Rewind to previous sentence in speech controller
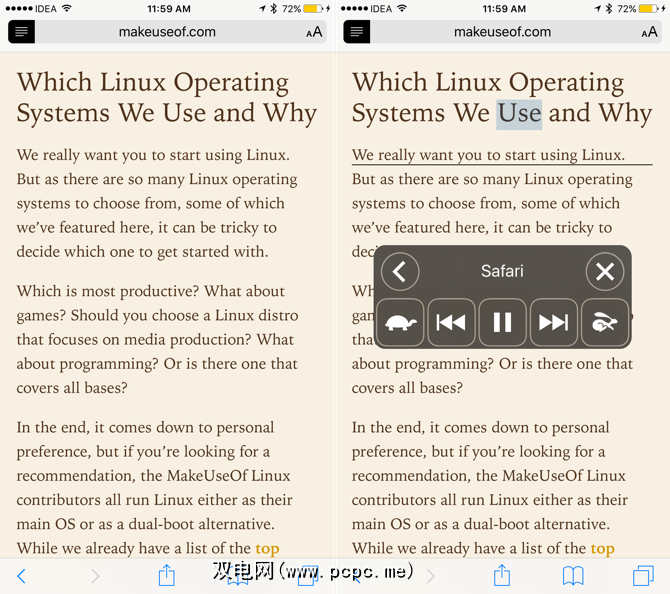Image resolution: width=670 pixels, height=594 pixels. click(x=451, y=322)
